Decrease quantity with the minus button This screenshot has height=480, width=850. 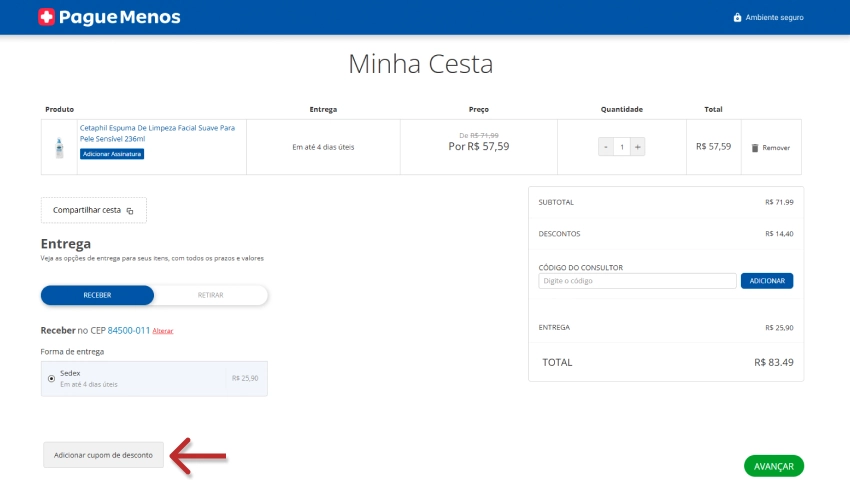(x=605, y=147)
